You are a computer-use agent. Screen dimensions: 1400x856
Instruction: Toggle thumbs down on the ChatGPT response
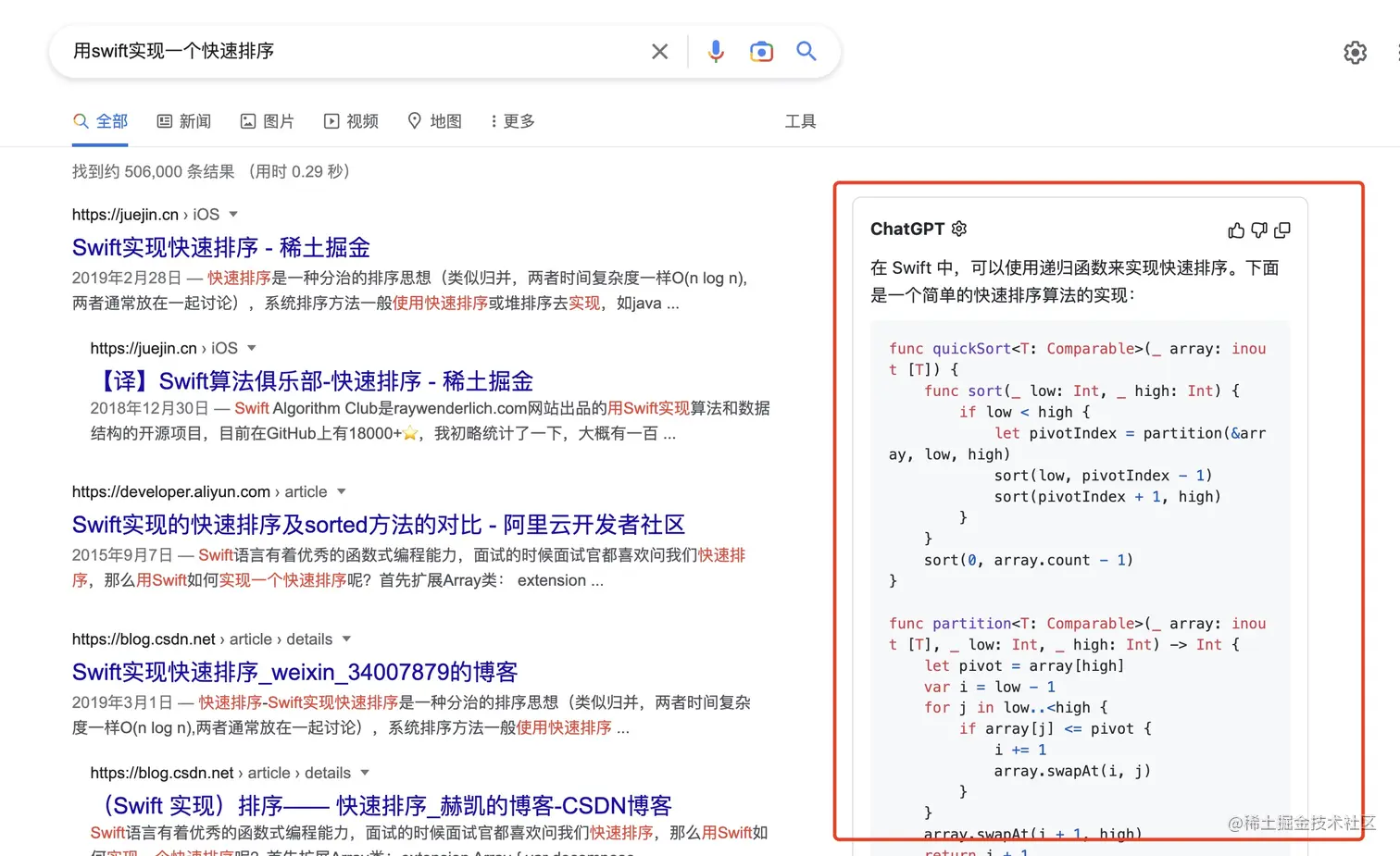point(1259,230)
